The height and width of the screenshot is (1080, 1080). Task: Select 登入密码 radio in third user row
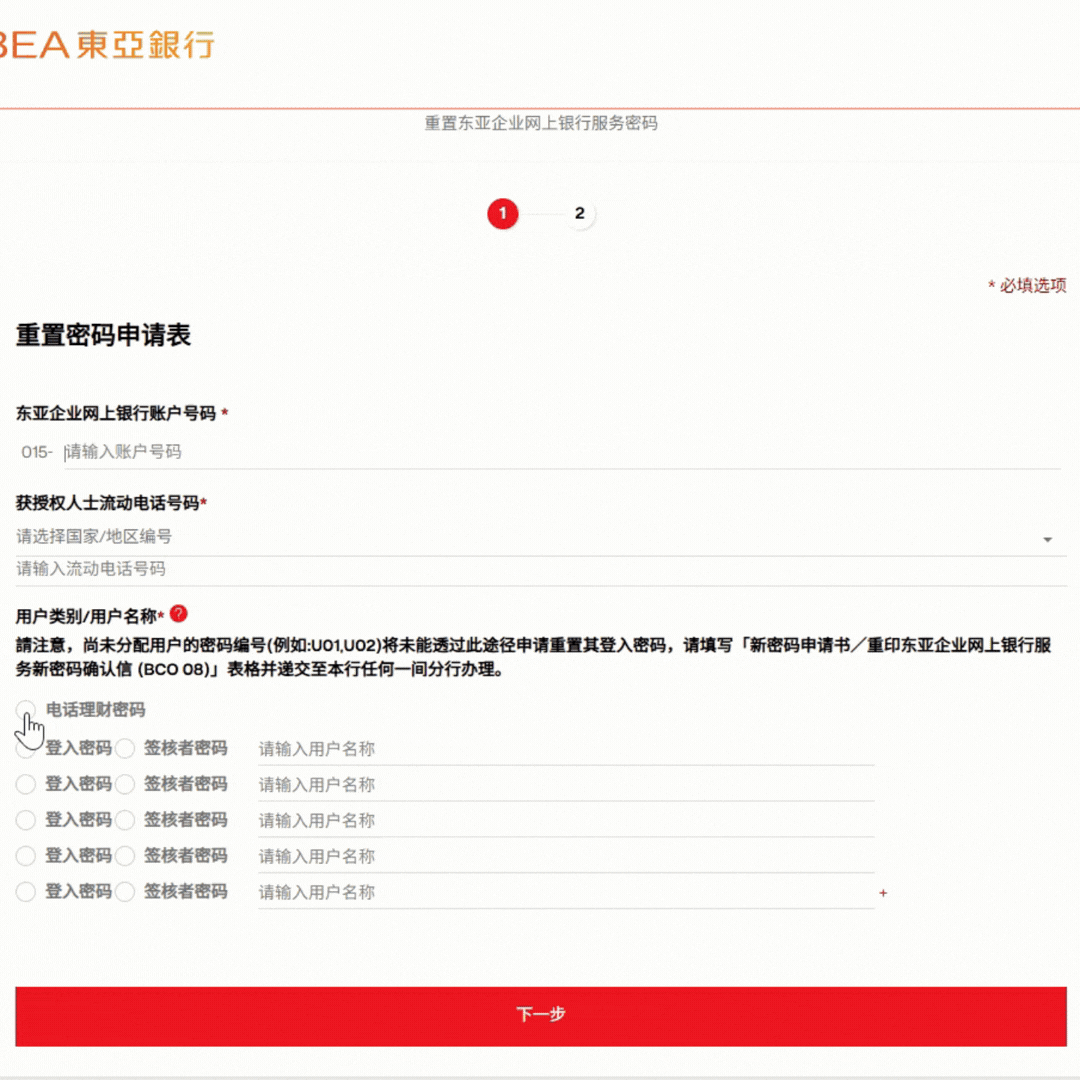point(25,820)
